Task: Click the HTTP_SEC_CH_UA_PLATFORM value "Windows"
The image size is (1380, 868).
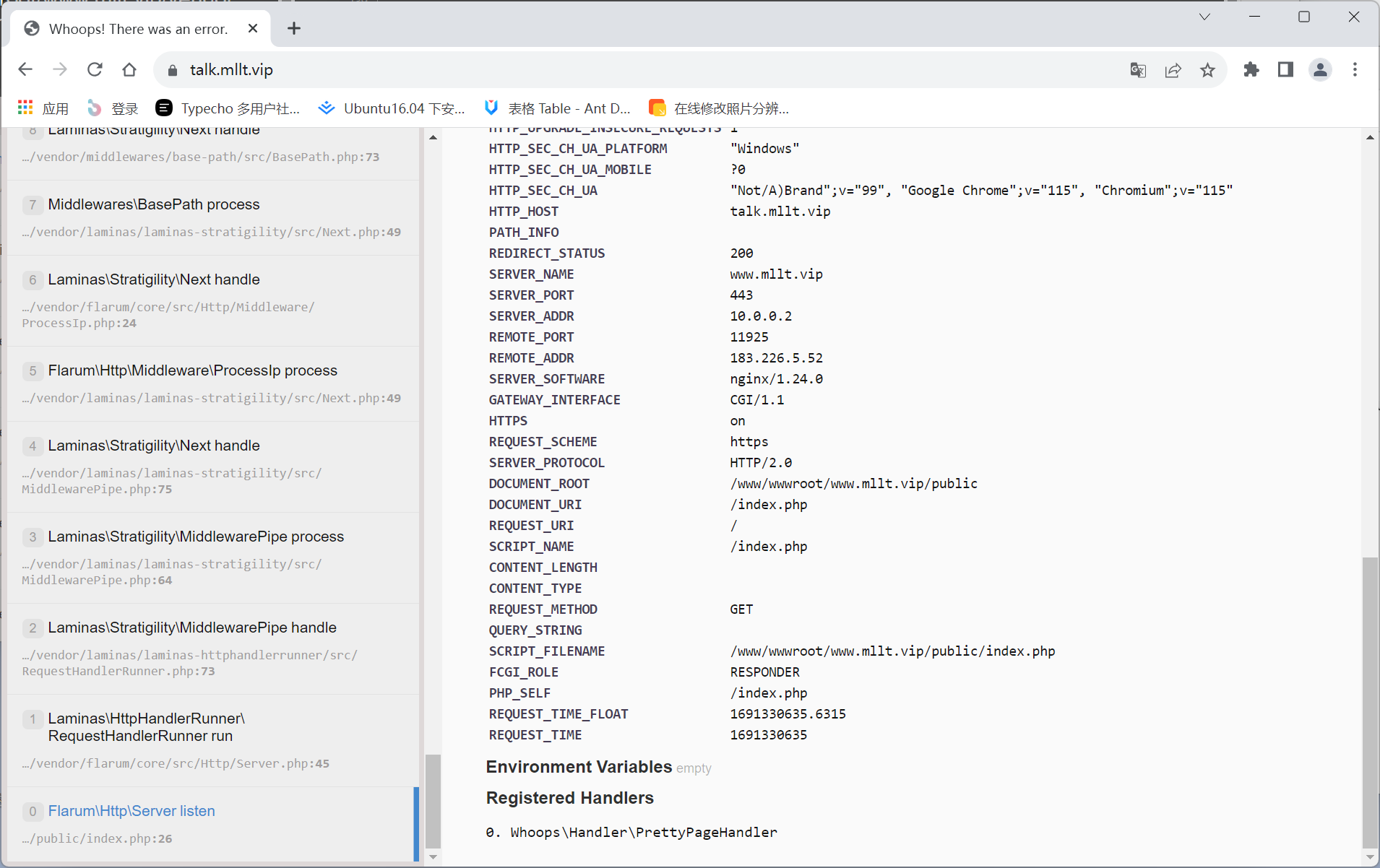Action: point(764,149)
